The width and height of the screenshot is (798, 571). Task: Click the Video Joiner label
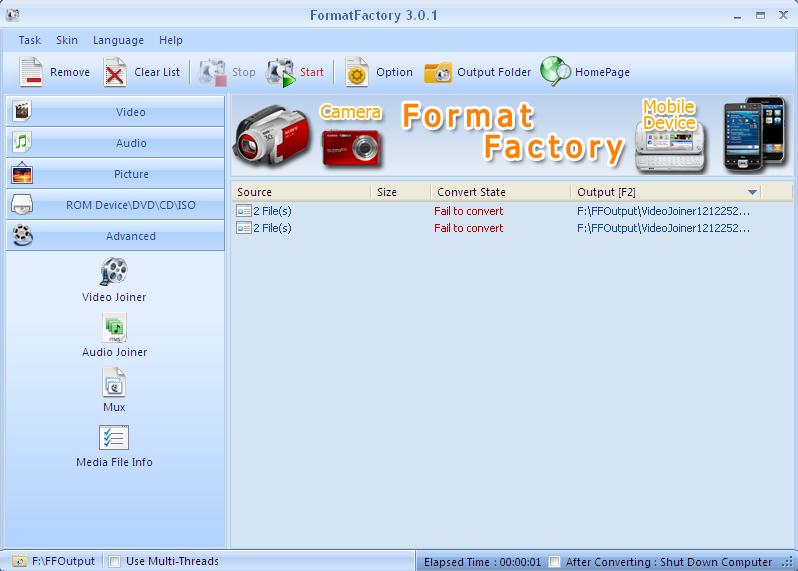(114, 297)
